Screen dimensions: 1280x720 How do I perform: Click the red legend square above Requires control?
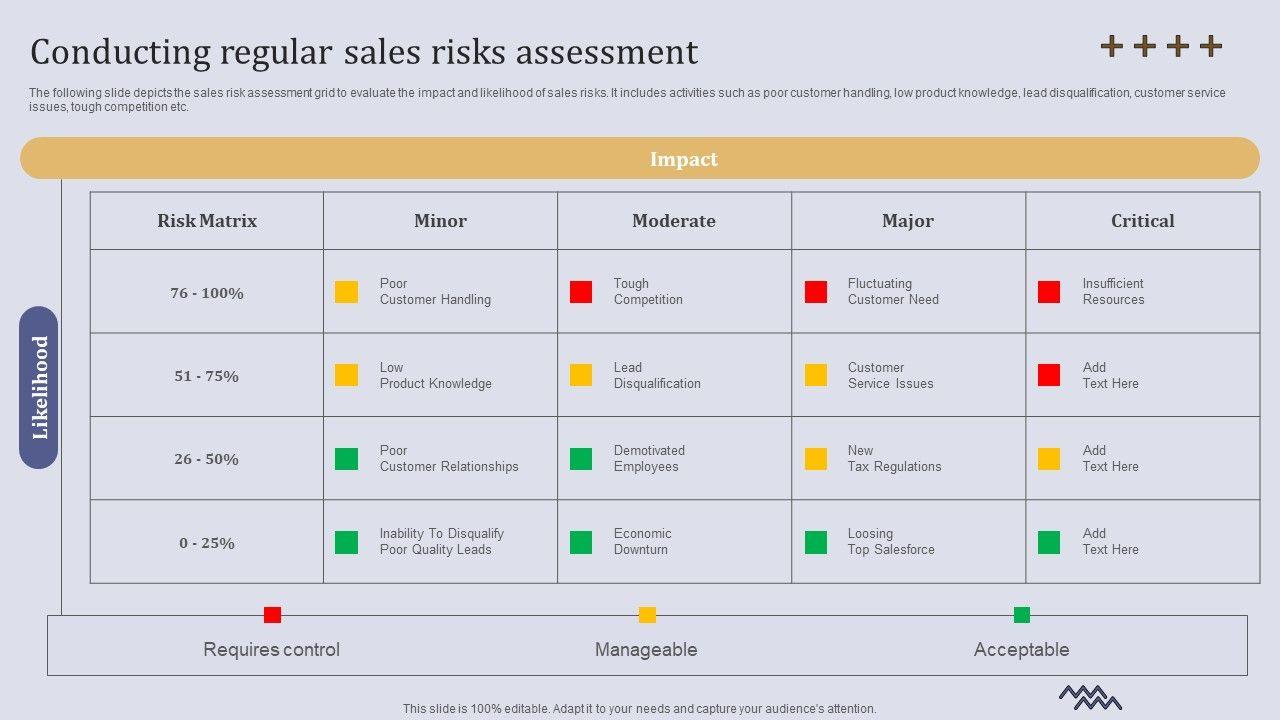coord(272,615)
